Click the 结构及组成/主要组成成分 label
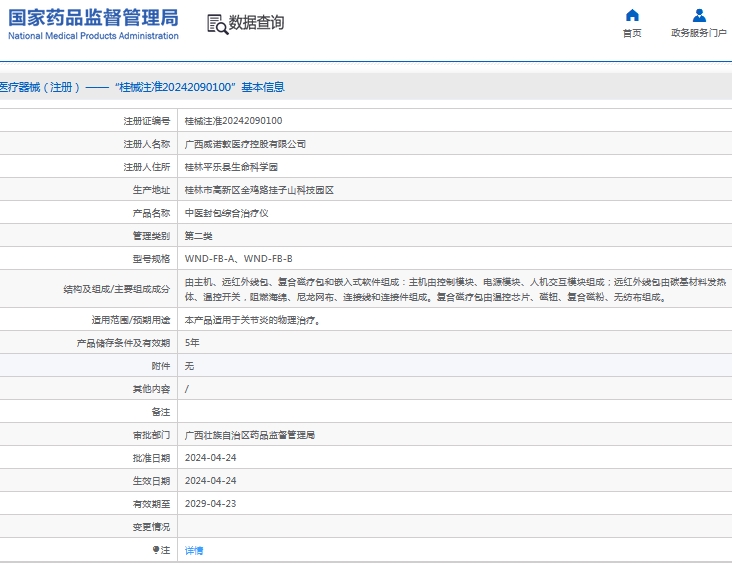Screen dimensions: 732x567 [x=117, y=289]
